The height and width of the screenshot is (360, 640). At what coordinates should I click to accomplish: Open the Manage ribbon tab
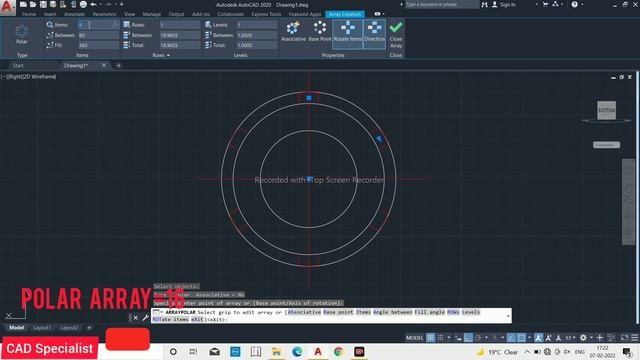(x=152, y=14)
